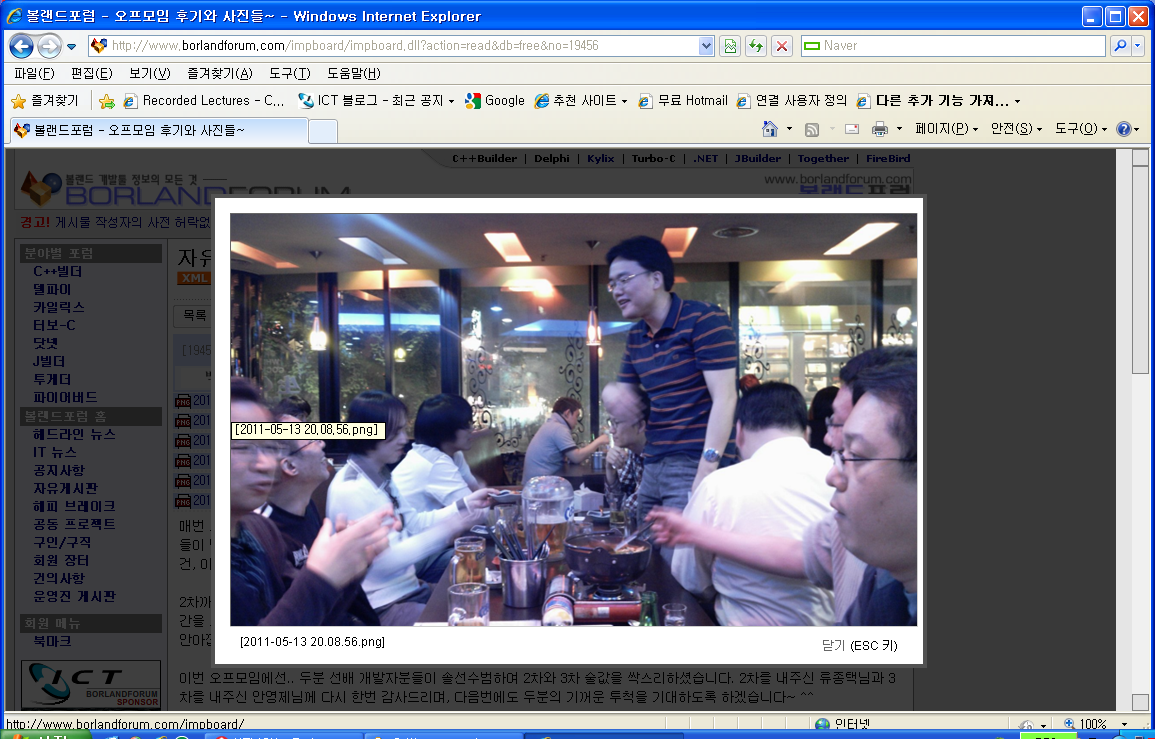Open the Help question mark icon
1155x739 pixels.
tap(1123, 129)
